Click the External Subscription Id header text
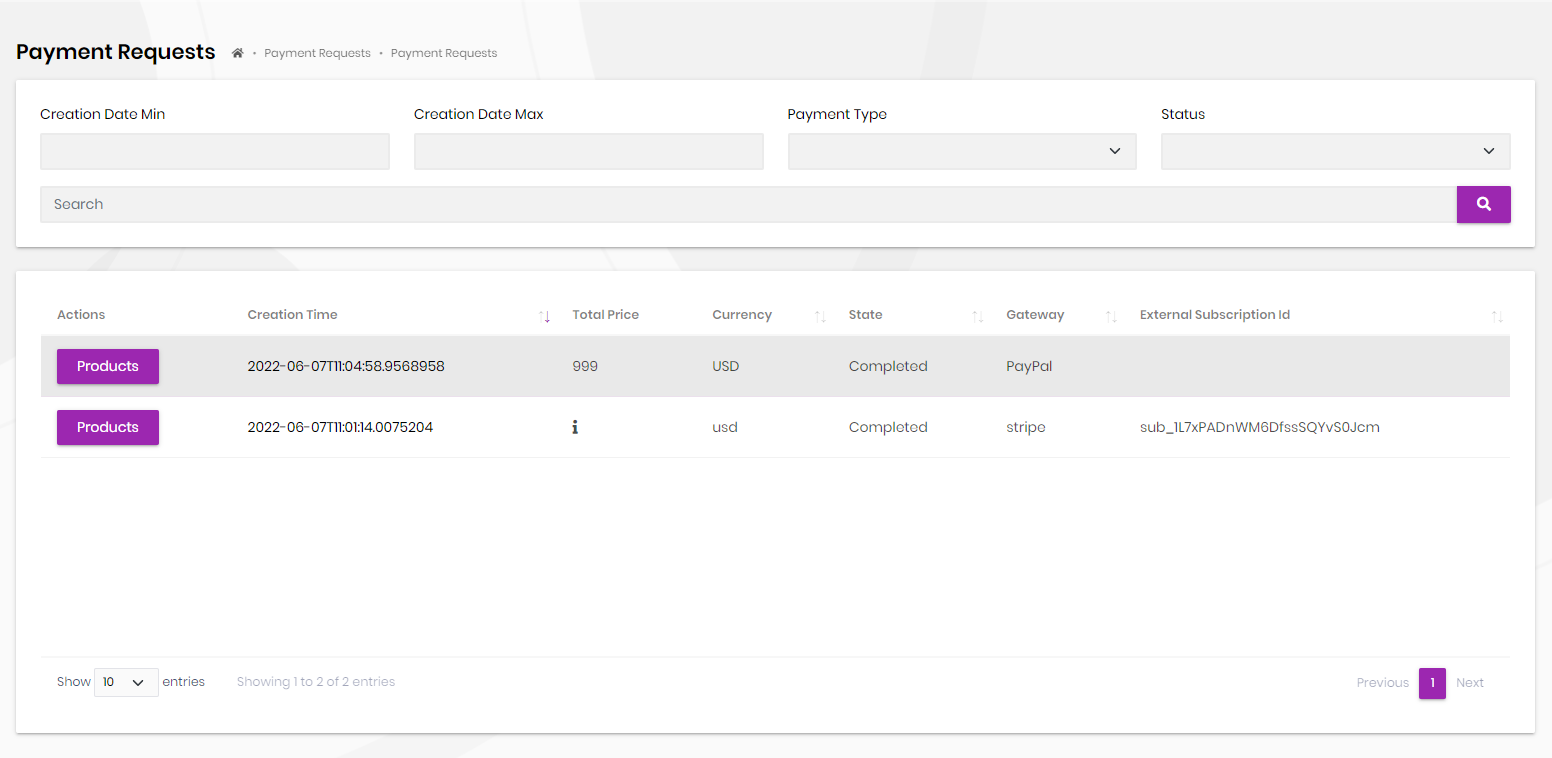 1215,315
